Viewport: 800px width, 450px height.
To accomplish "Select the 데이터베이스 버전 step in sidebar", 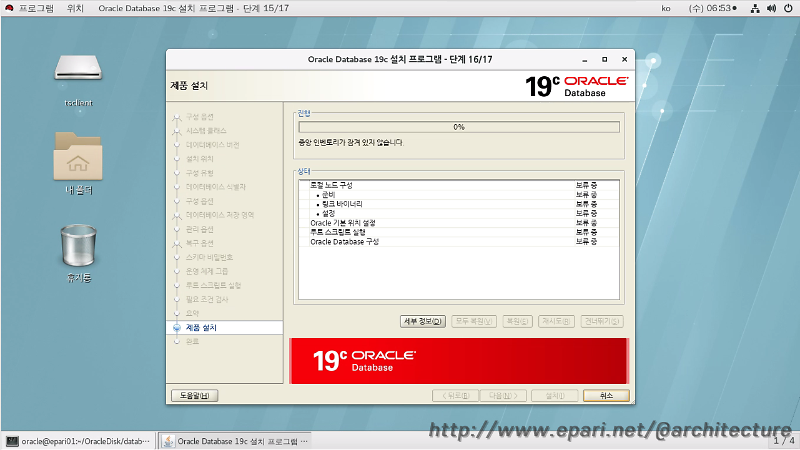I will (212, 145).
